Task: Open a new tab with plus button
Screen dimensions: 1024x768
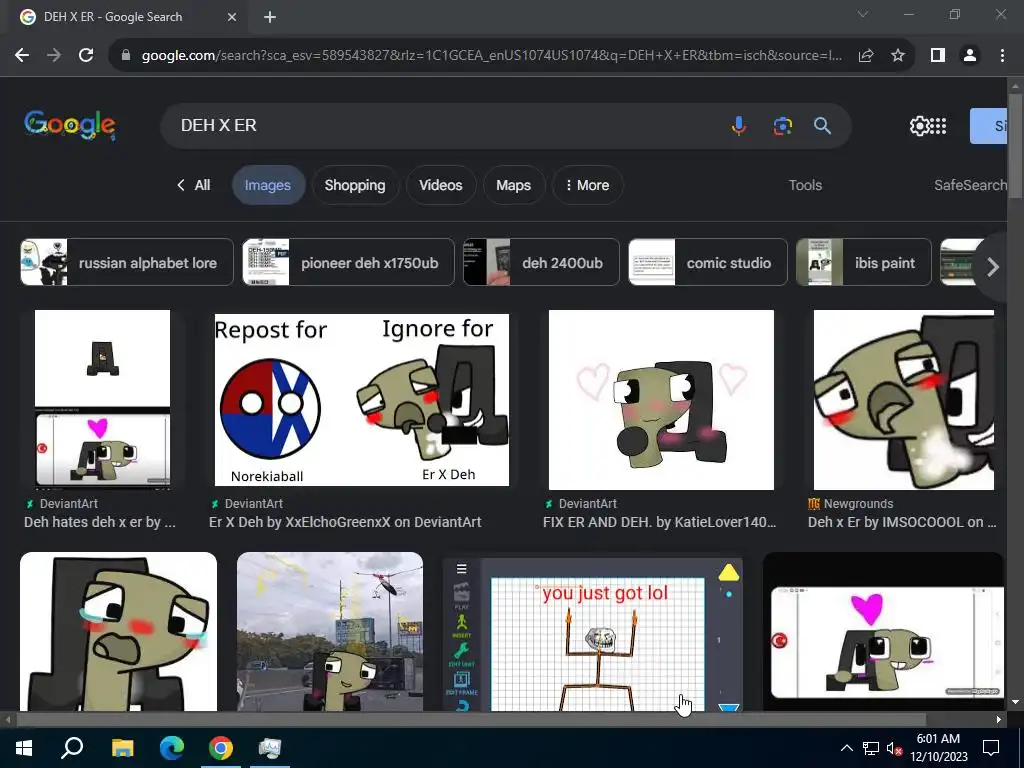Action: pyautogui.click(x=270, y=17)
